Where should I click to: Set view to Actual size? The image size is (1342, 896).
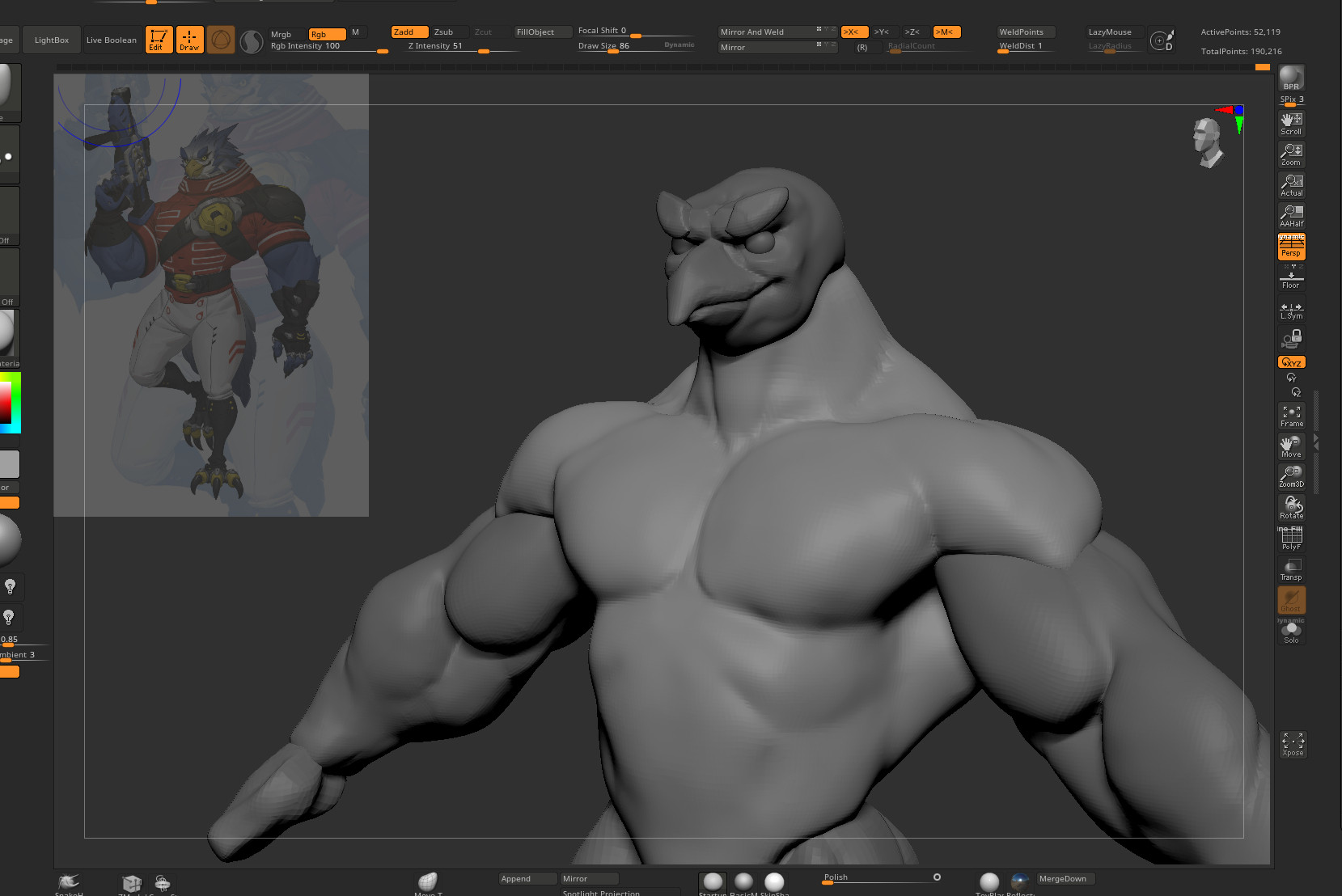pyautogui.click(x=1291, y=185)
